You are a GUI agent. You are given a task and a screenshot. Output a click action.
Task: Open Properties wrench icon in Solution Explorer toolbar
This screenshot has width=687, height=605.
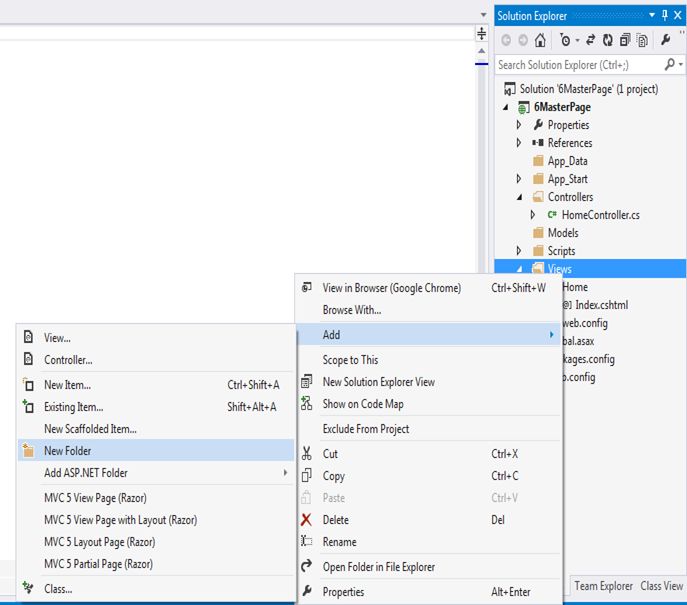tap(666, 40)
